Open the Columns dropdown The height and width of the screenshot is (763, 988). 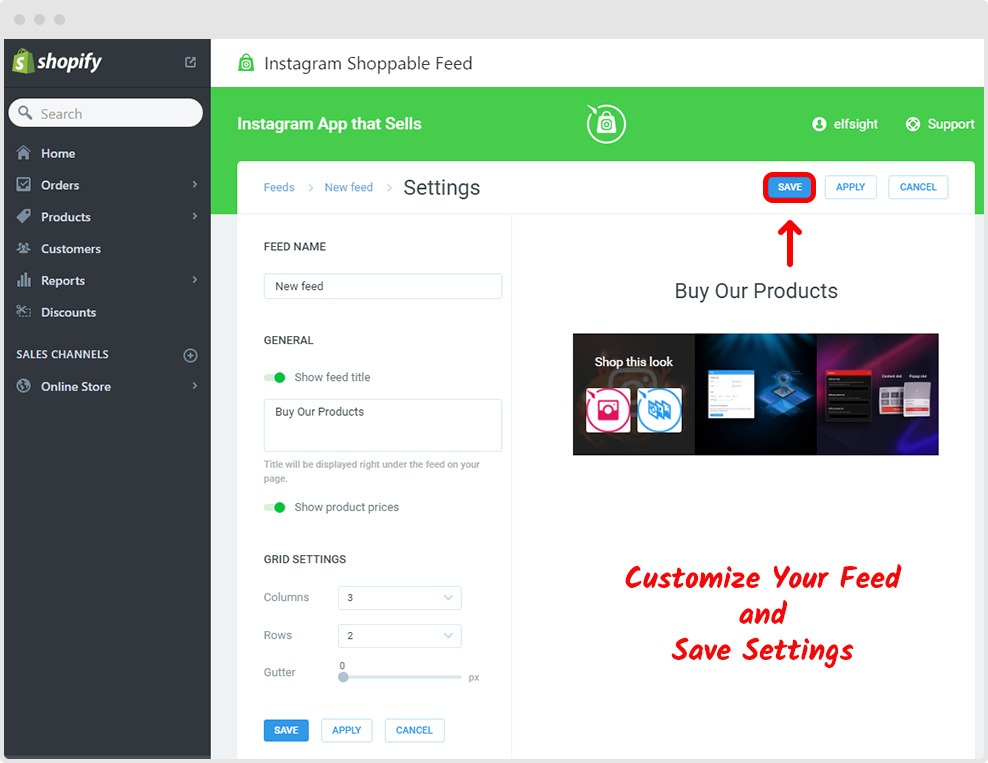[399, 597]
